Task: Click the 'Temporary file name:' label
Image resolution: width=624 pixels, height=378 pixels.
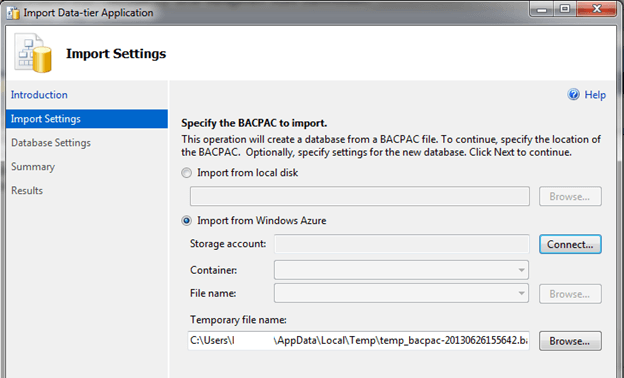Action: [238, 320]
